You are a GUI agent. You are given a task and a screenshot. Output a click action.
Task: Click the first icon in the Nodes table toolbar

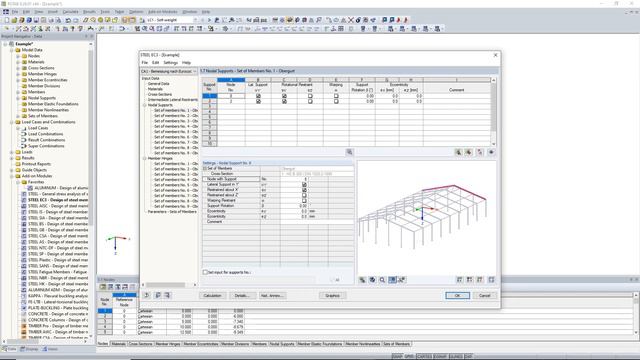coord(103,287)
